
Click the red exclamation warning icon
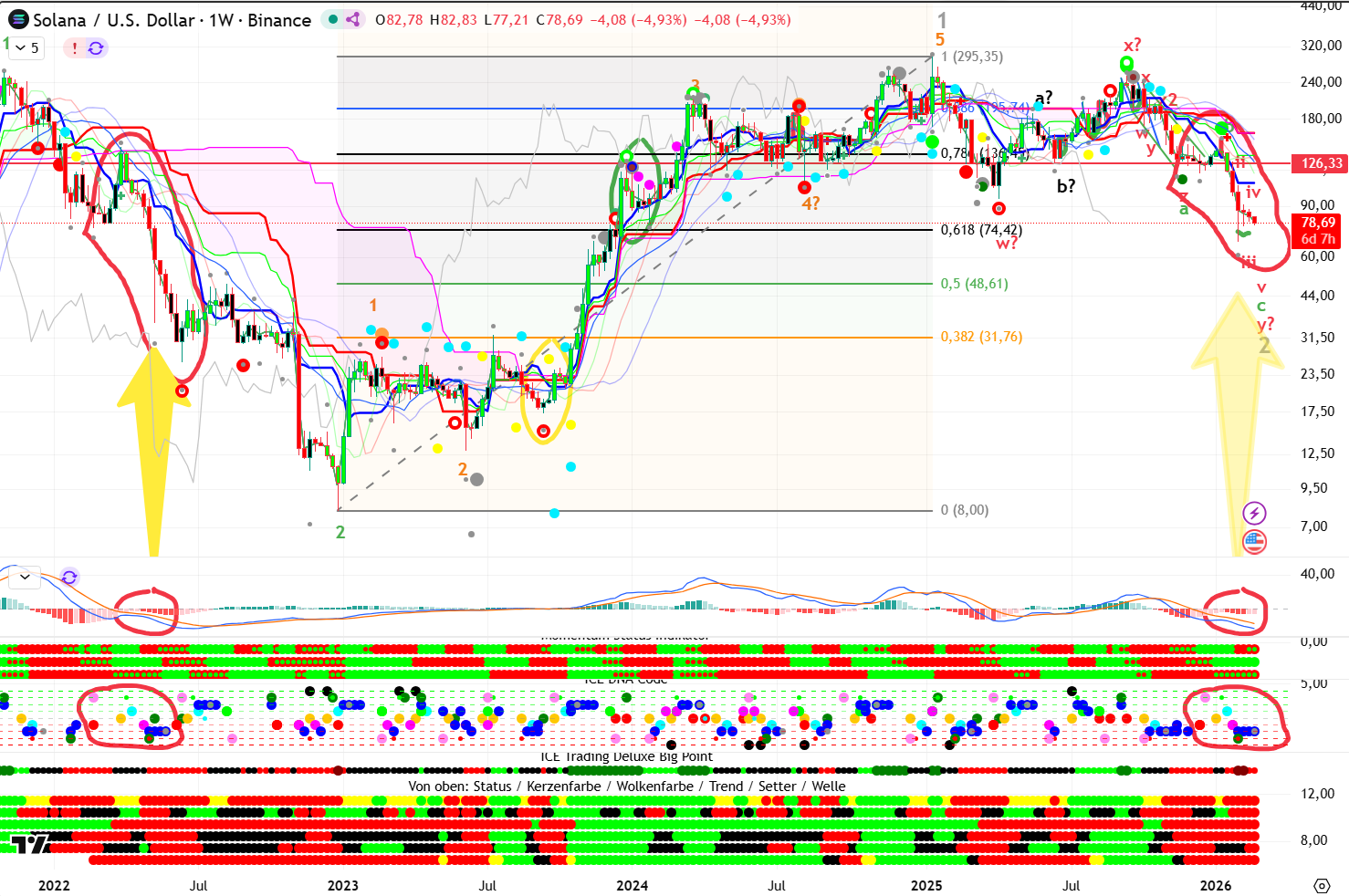pyautogui.click(x=75, y=47)
